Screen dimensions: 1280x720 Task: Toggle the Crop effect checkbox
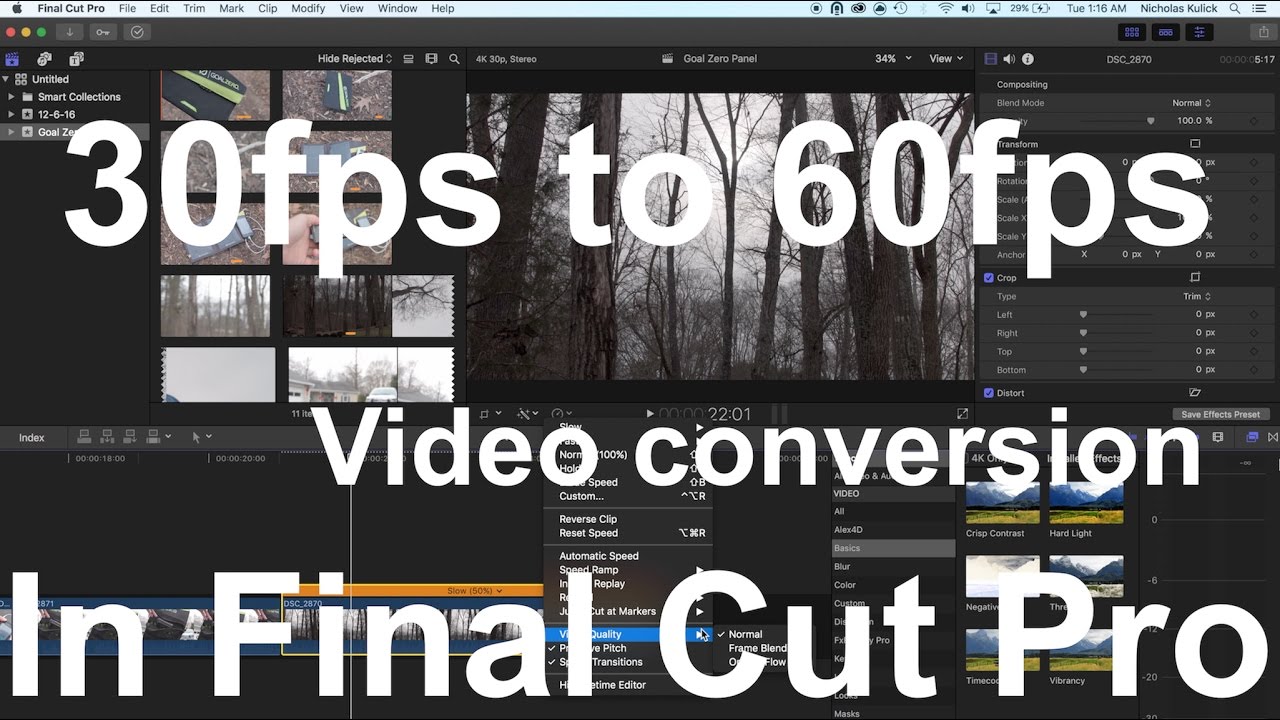click(989, 278)
